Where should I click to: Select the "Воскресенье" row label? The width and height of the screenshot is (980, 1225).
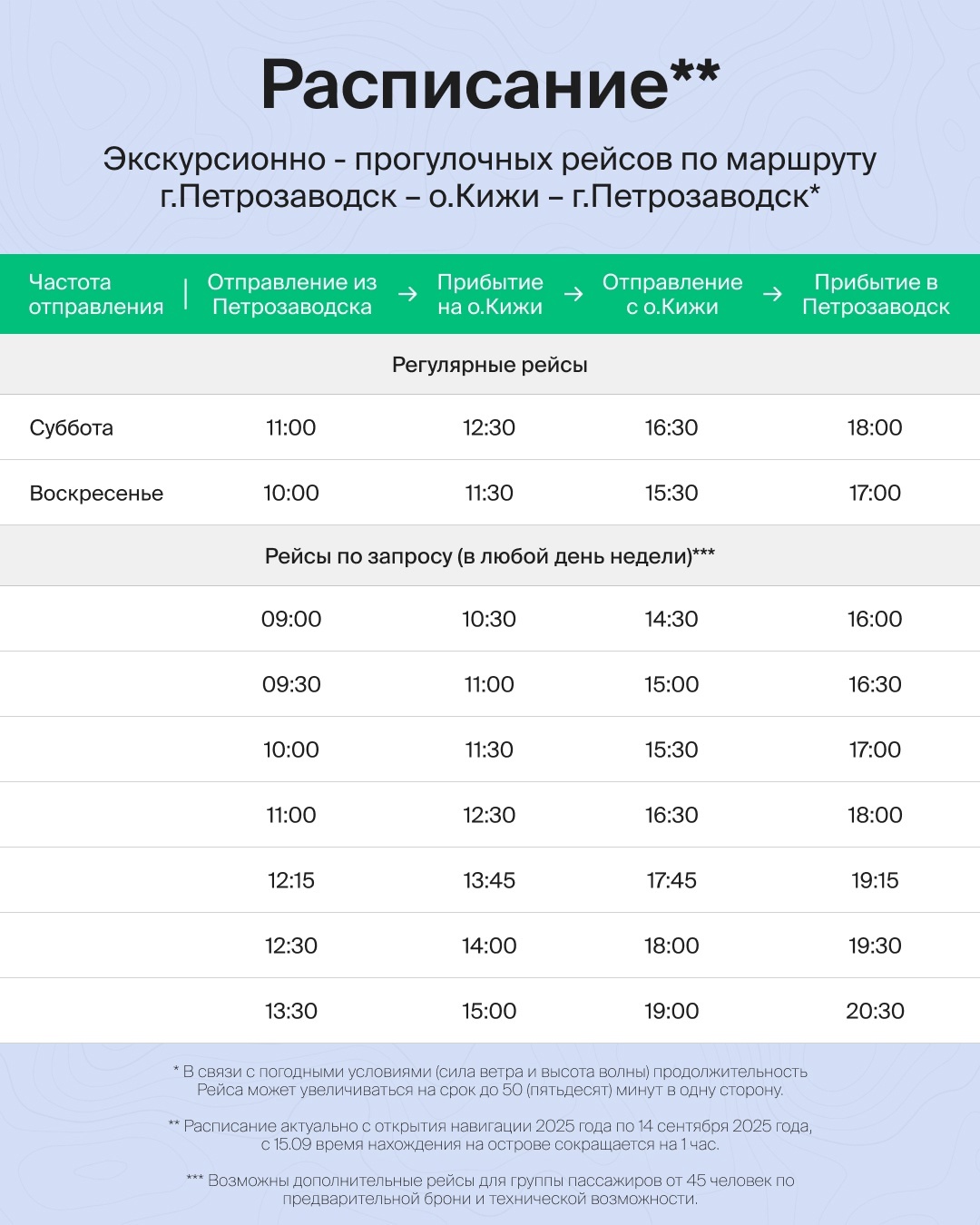(96, 494)
